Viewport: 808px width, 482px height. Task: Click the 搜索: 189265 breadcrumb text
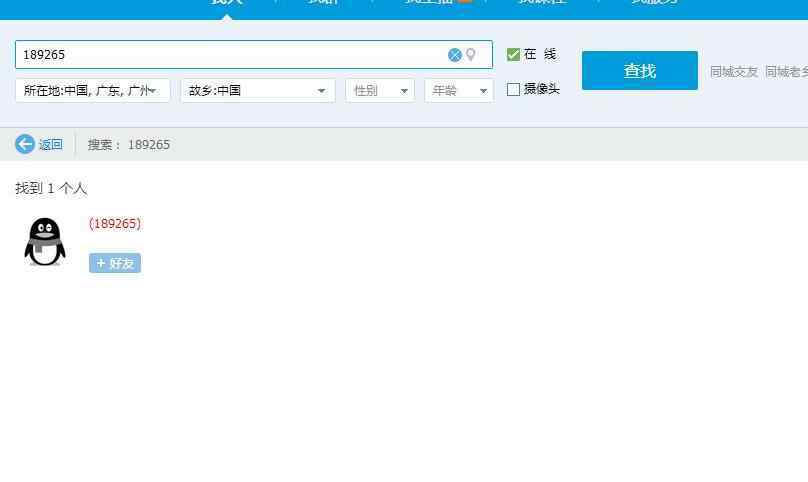[129, 144]
